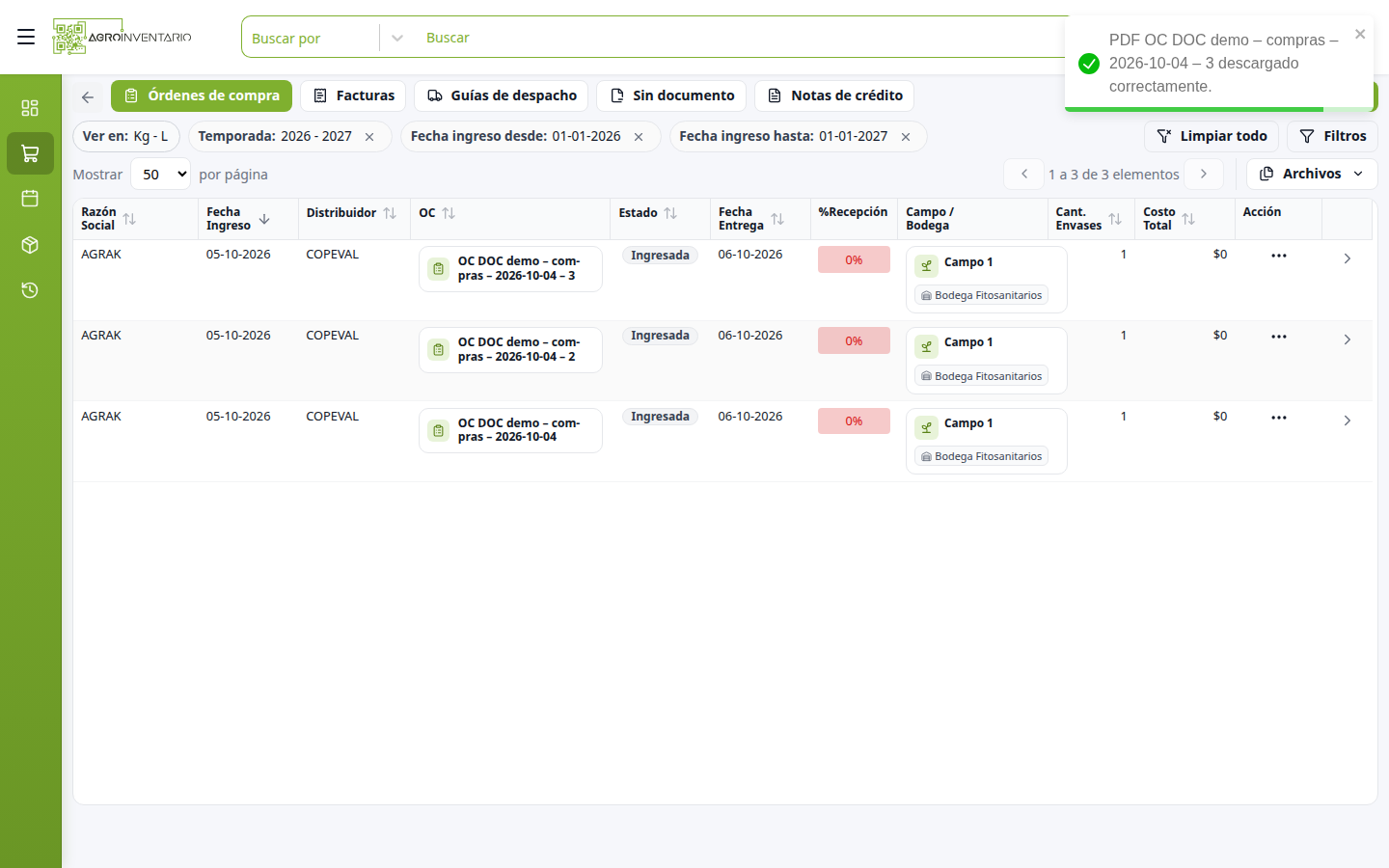Go back with the left arrow
The width and height of the screenshot is (1389, 868).
(88, 96)
